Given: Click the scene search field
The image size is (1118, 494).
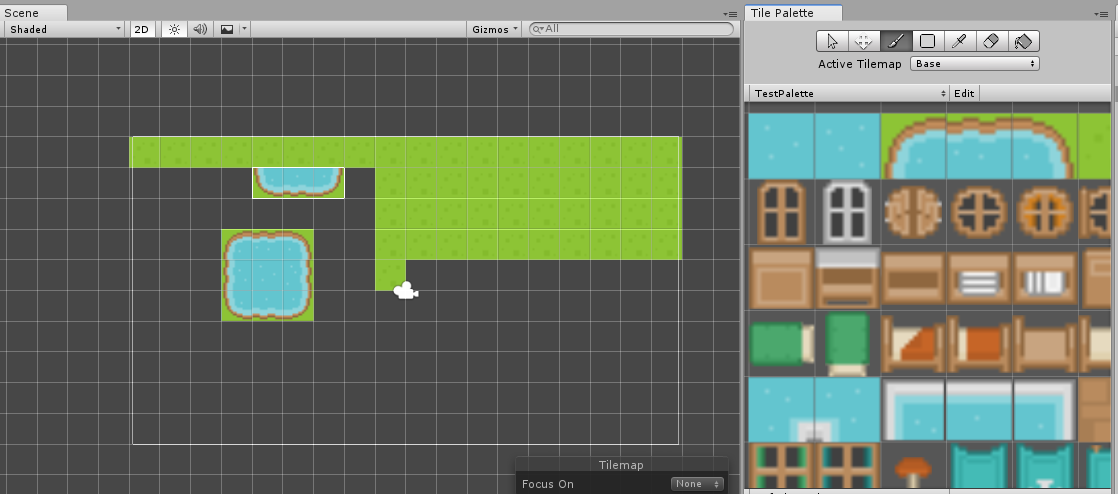Looking at the screenshot, I should [x=636, y=29].
